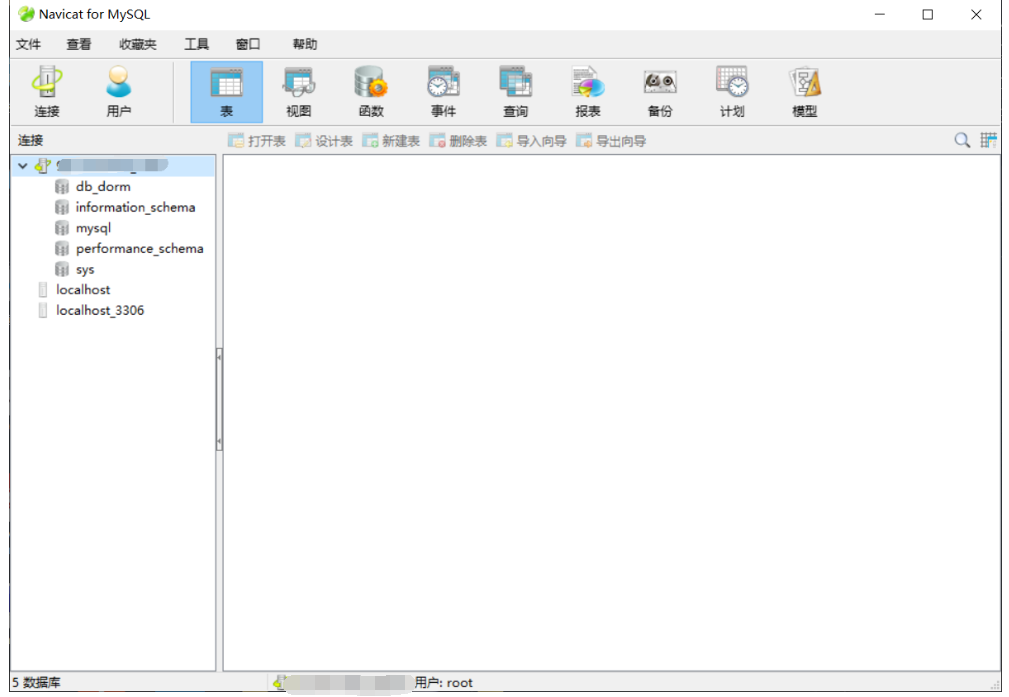Viewport: 1009px width, 697px height.
Task: Click the 新建表 (New Table) button
Action: [x=396, y=140]
